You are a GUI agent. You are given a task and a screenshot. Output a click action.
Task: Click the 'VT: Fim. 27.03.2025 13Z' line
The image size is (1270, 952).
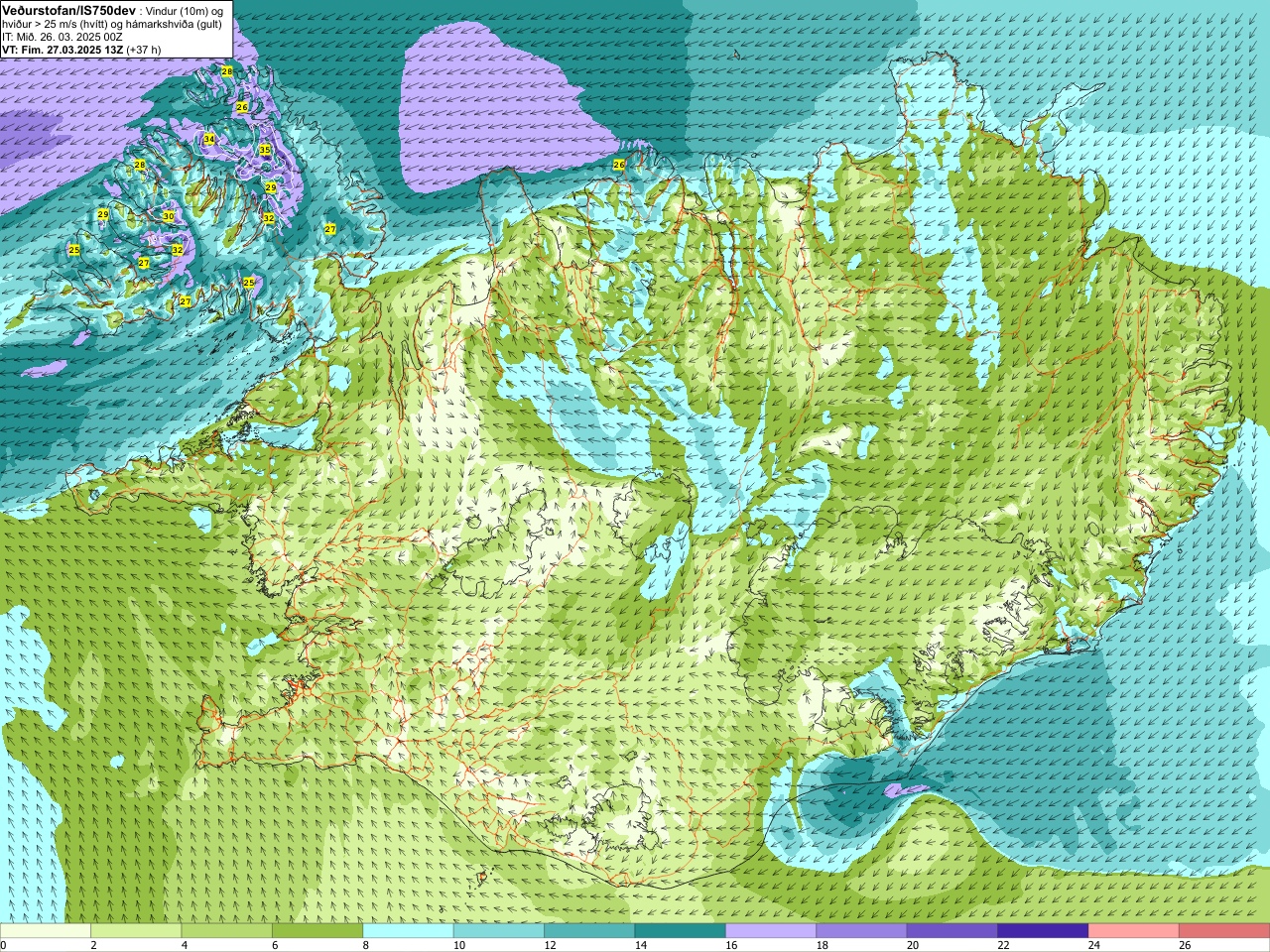63,50
